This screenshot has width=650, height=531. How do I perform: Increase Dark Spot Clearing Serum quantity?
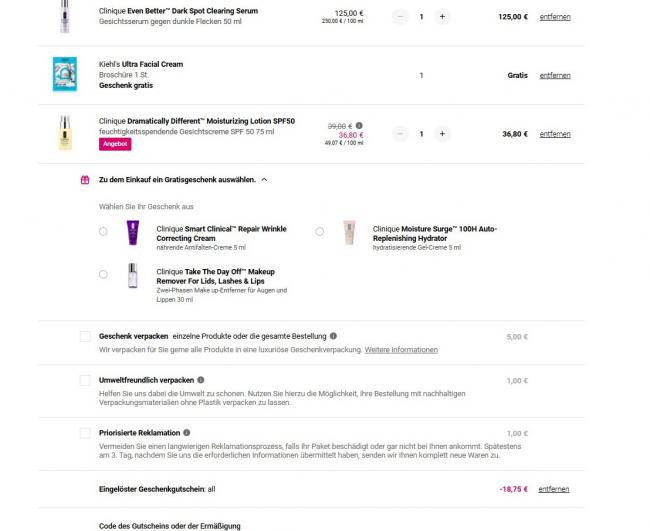[x=443, y=17]
